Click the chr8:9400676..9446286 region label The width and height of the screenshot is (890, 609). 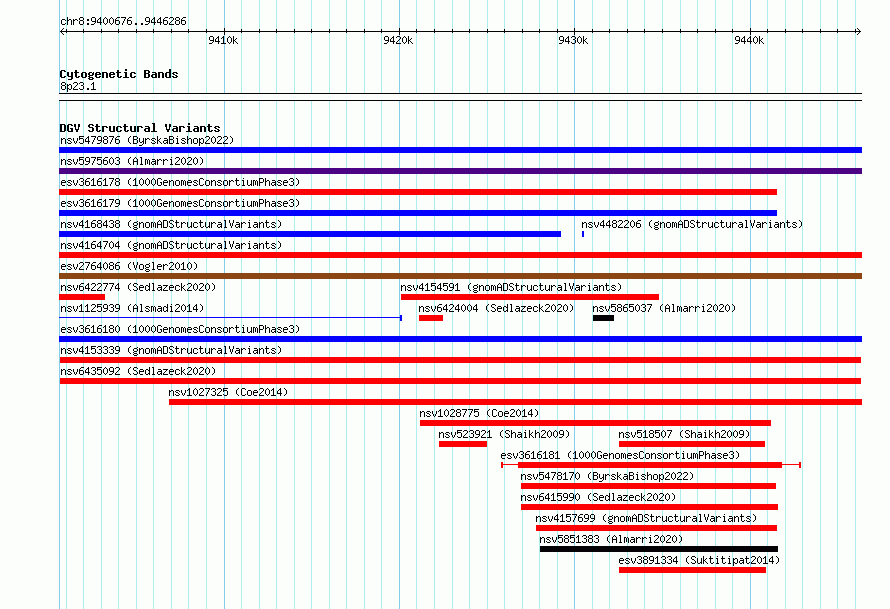point(123,21)
